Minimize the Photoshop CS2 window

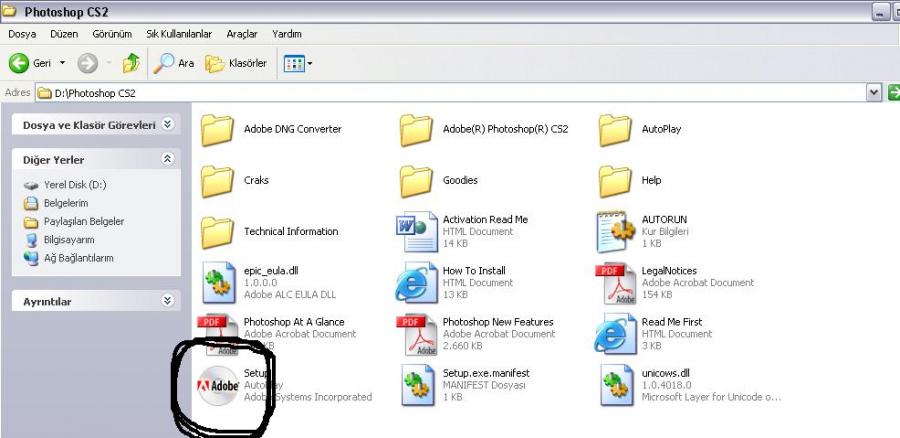[880, 12]
